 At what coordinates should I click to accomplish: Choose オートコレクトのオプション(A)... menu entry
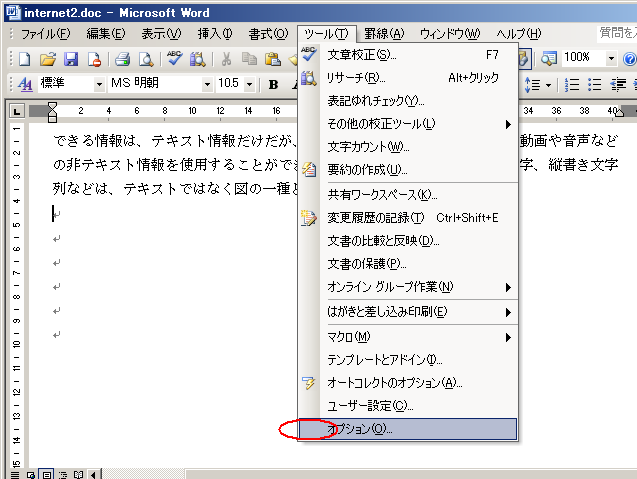(x=408, y=383)
